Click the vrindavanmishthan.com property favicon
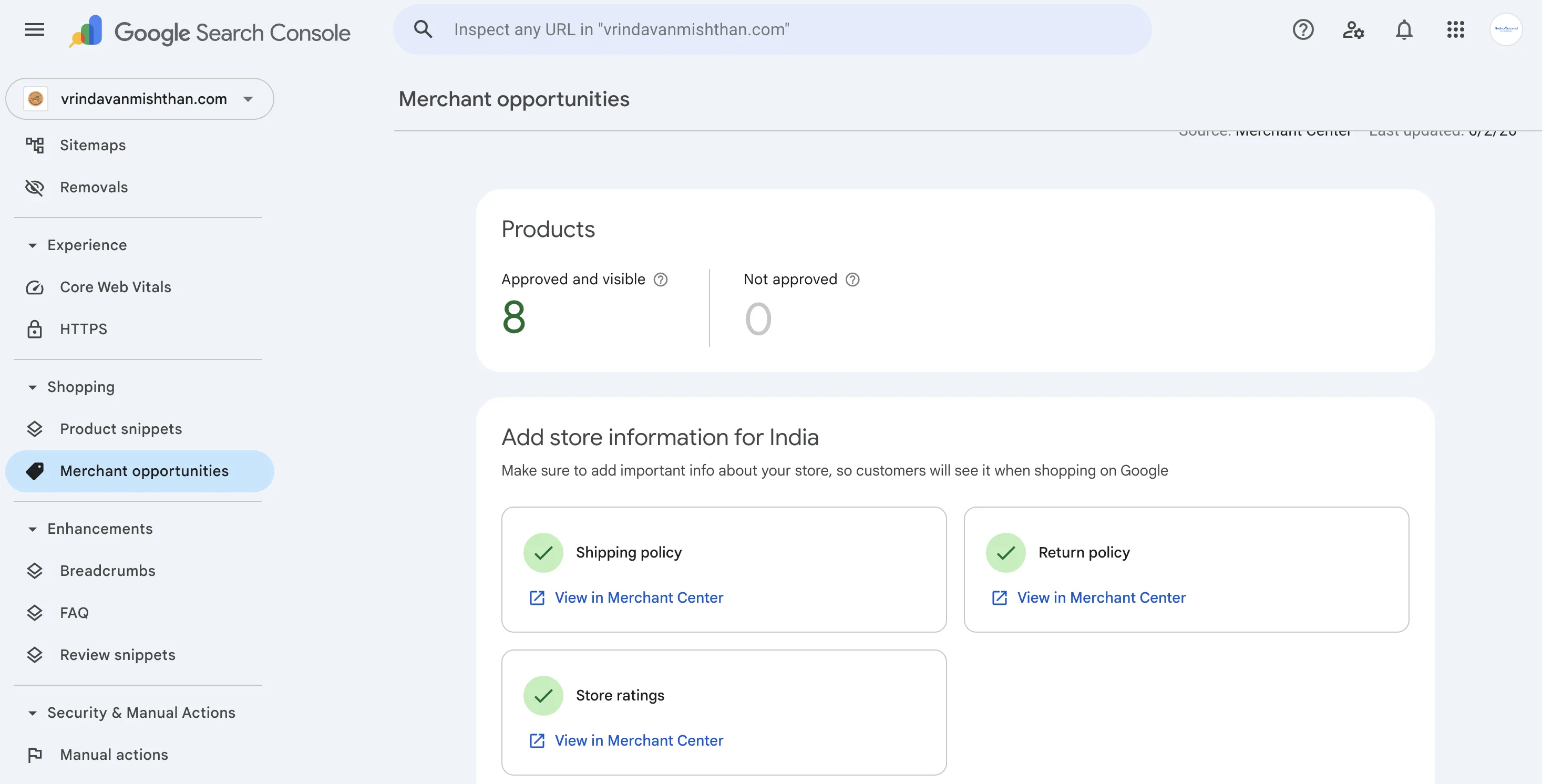The width and height of the screenshot is (1542, 784). [35, 99]
